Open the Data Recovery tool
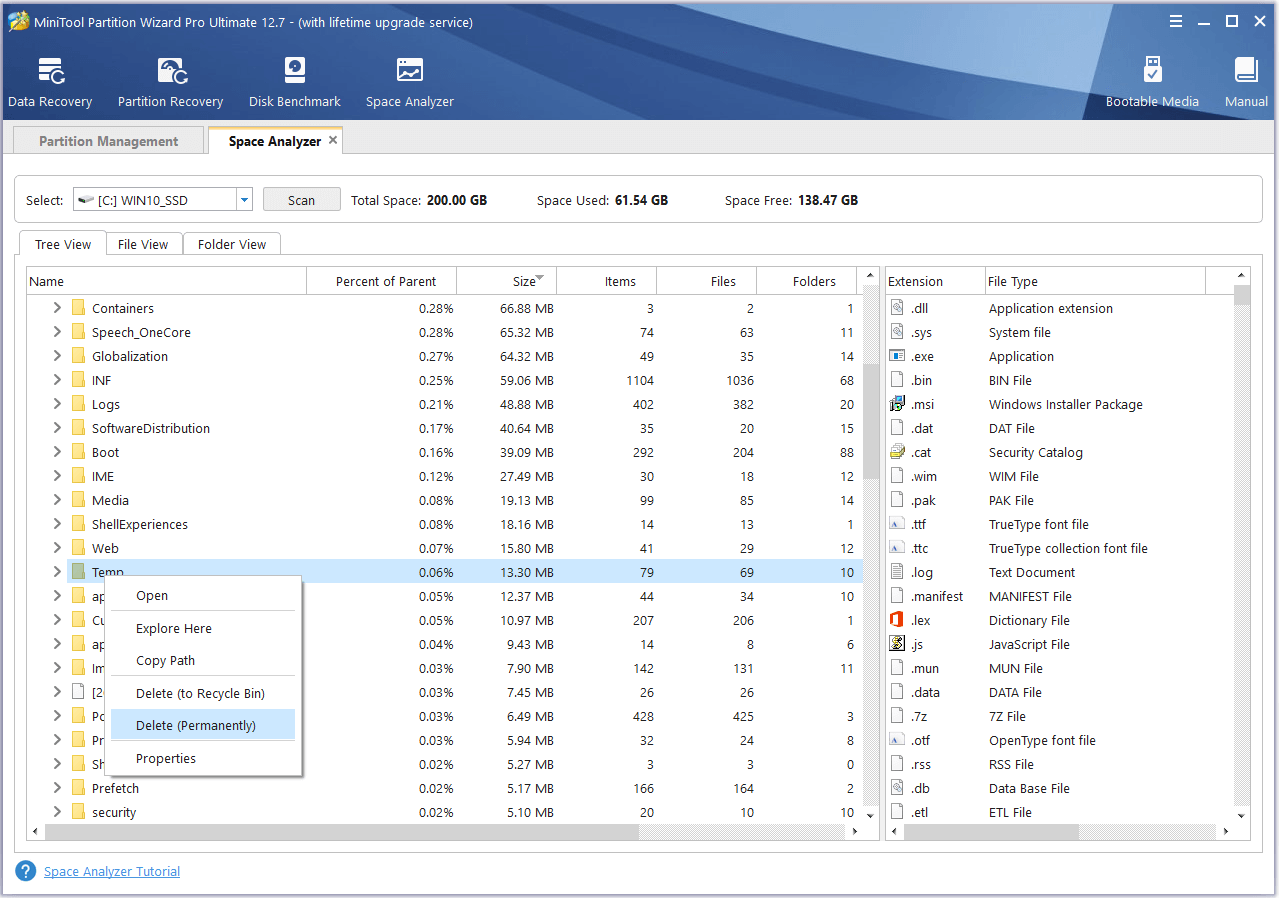This screenshot has height=898, width=1279. point(50,83)
